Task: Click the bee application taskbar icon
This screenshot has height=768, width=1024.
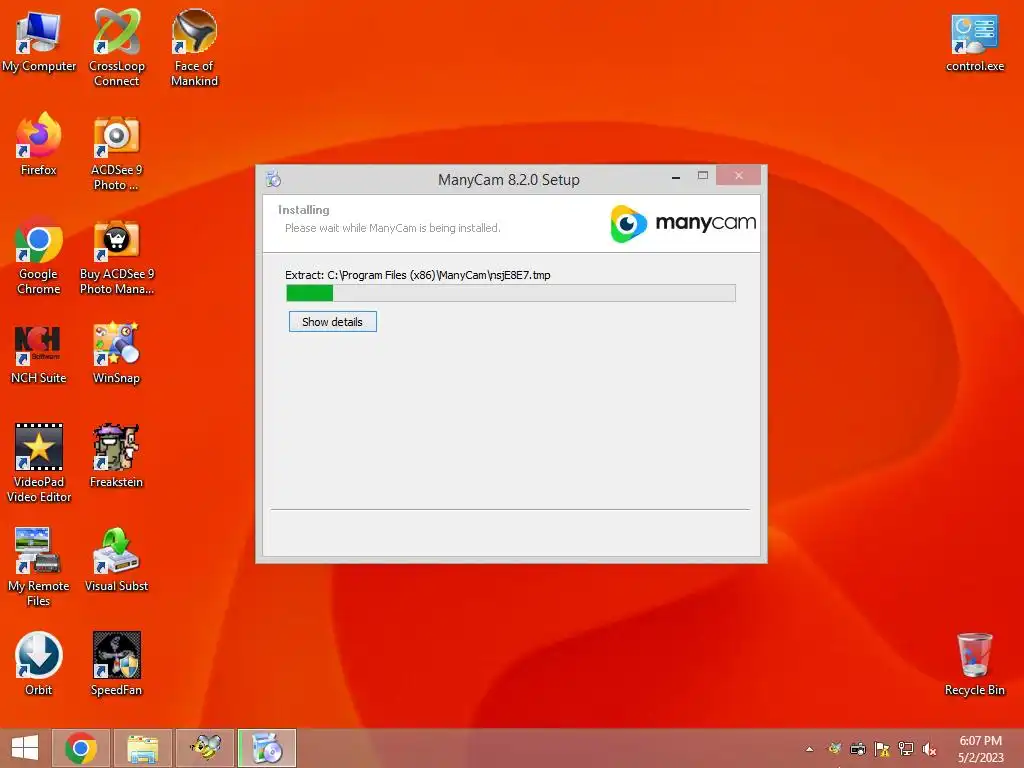Action: [204, 748]
